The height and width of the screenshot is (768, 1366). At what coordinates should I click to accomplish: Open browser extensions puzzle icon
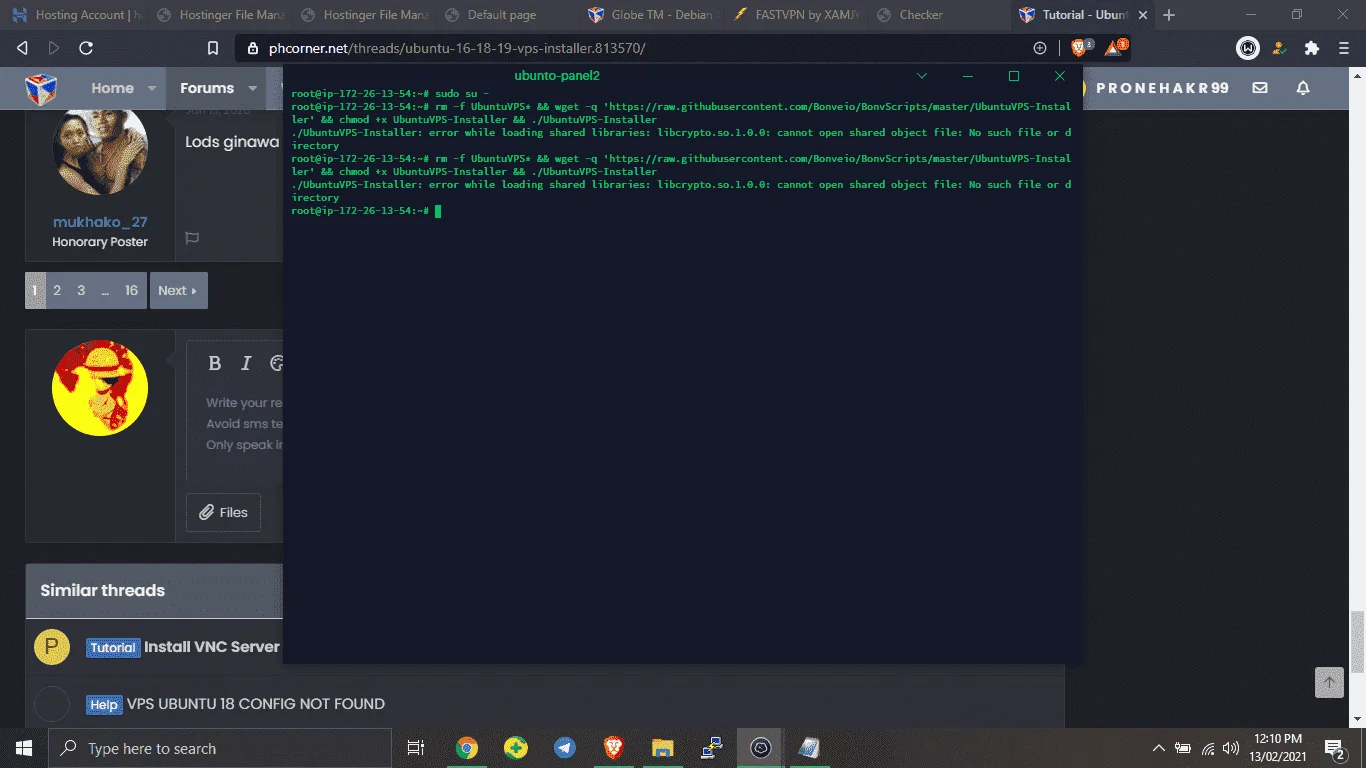pyautogui.click(x=1312, y=48)
